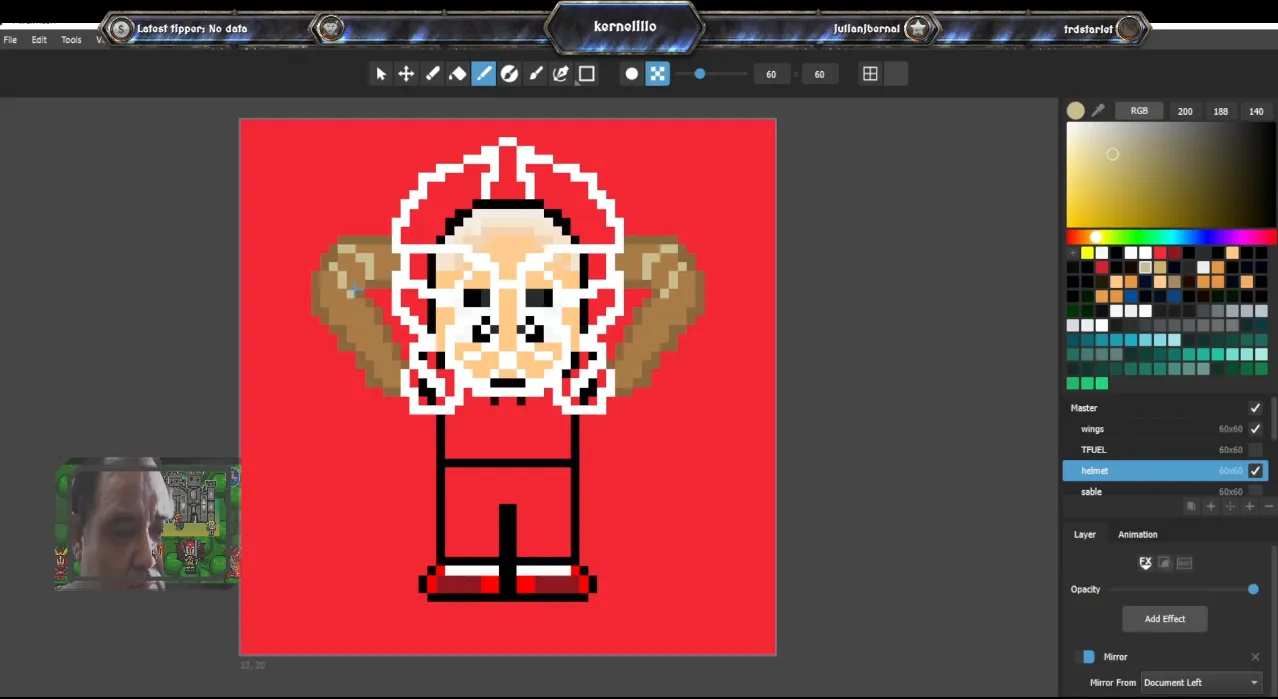This screenshot has width=1278, height=699.
Task: Click the Opacity slider handle
Action: point(1253,590)
